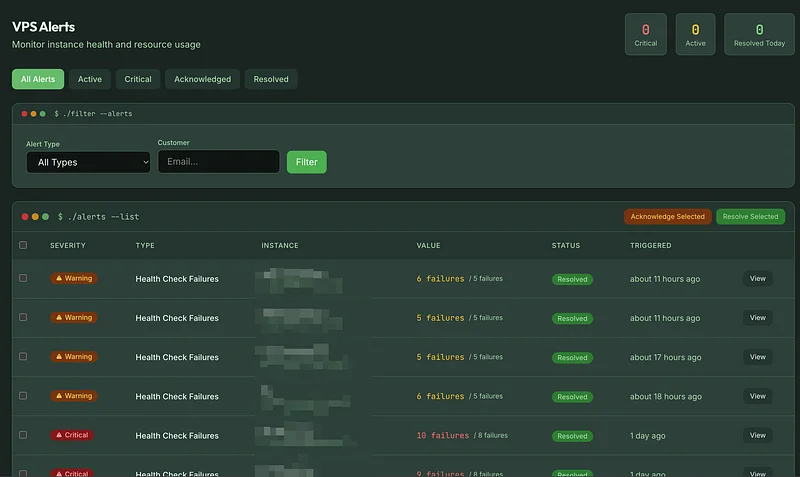Check the 10 failures Critical row
800x477 pixels.
coord(23,435)
